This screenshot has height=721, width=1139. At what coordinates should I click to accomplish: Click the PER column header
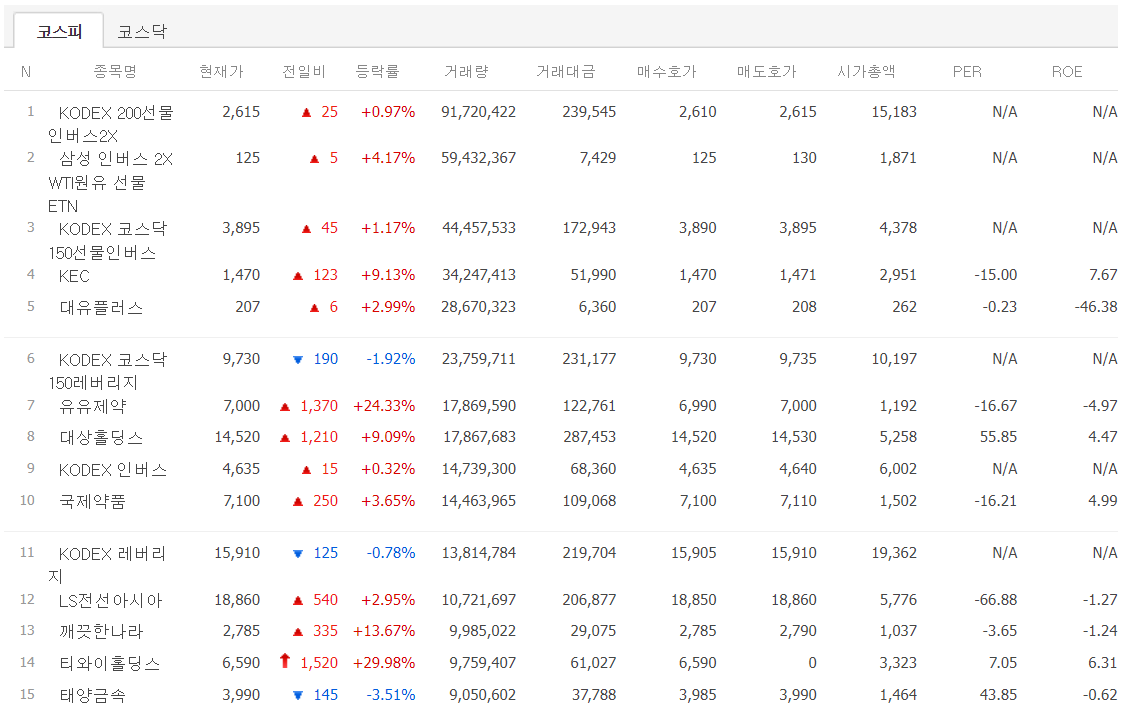(x=967, y=71)
